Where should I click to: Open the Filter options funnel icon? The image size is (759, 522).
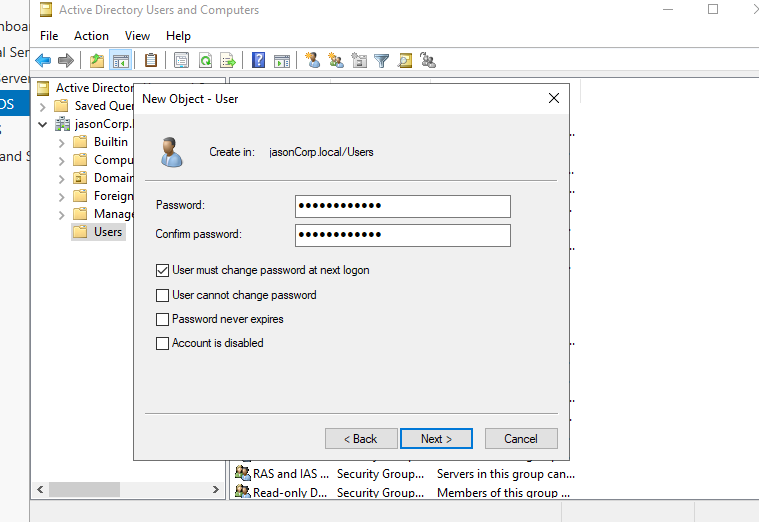click(x=381, y=61)
